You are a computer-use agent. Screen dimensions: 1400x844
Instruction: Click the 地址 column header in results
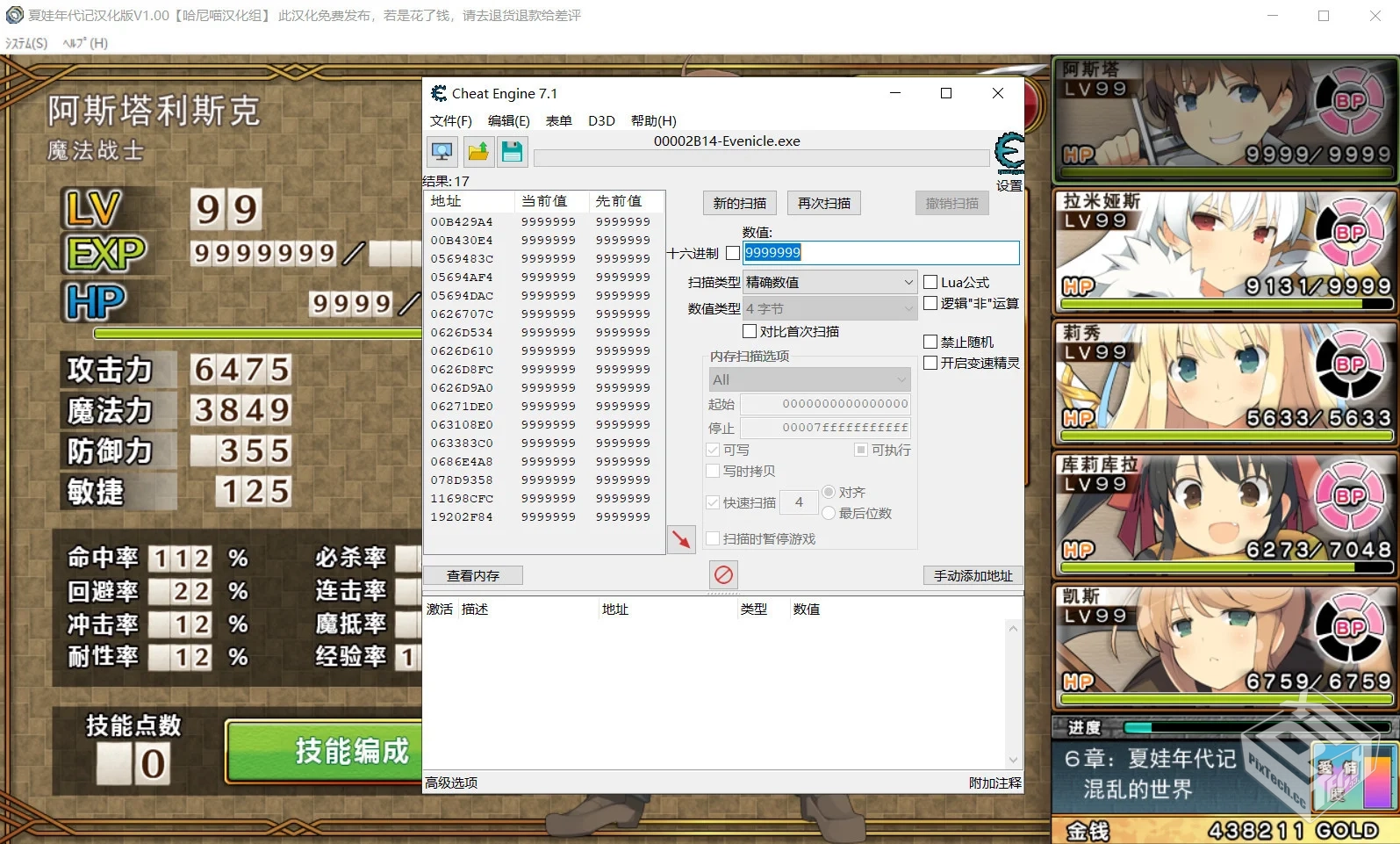tap(469, 201)
